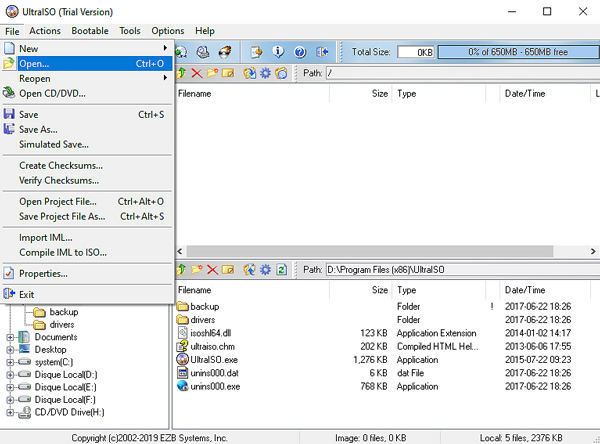Choose Save As... from the File menu
The width and height of the screenshot is (600, 444).
(38, 129)
